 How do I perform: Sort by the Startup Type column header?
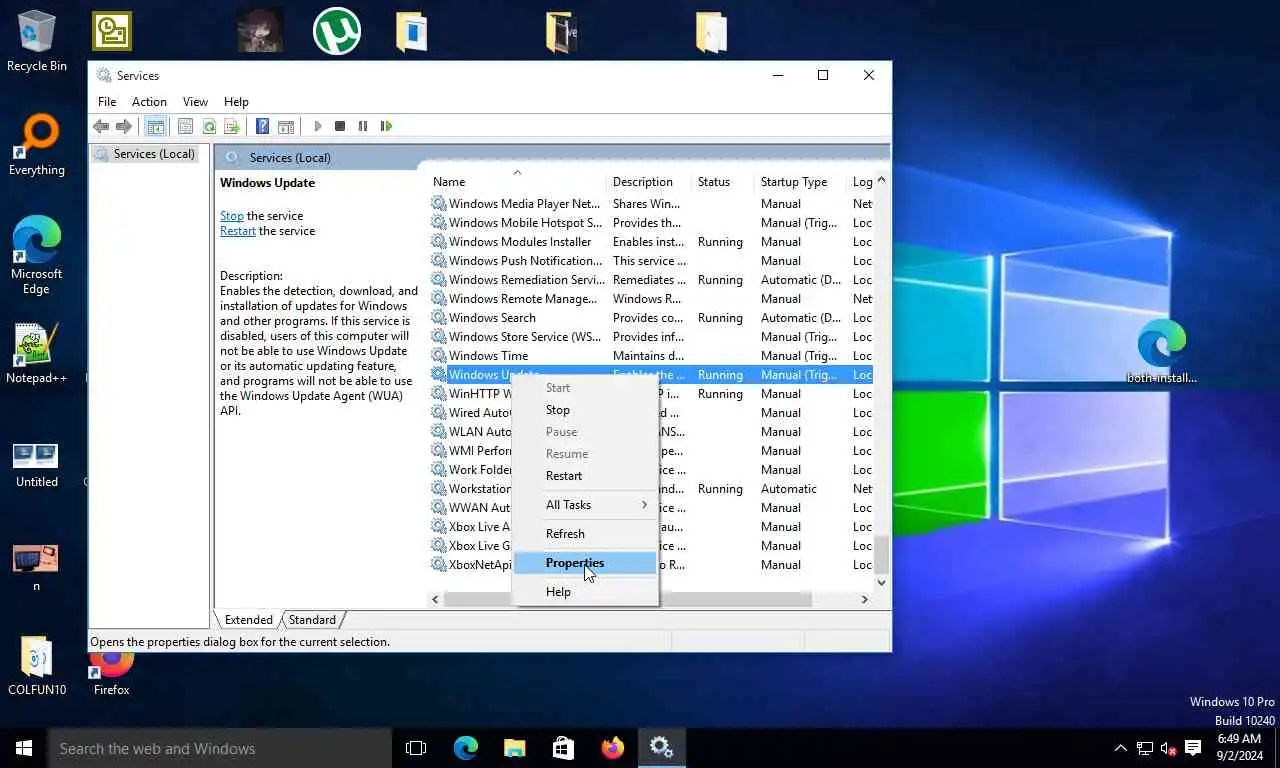coord(800,182)
